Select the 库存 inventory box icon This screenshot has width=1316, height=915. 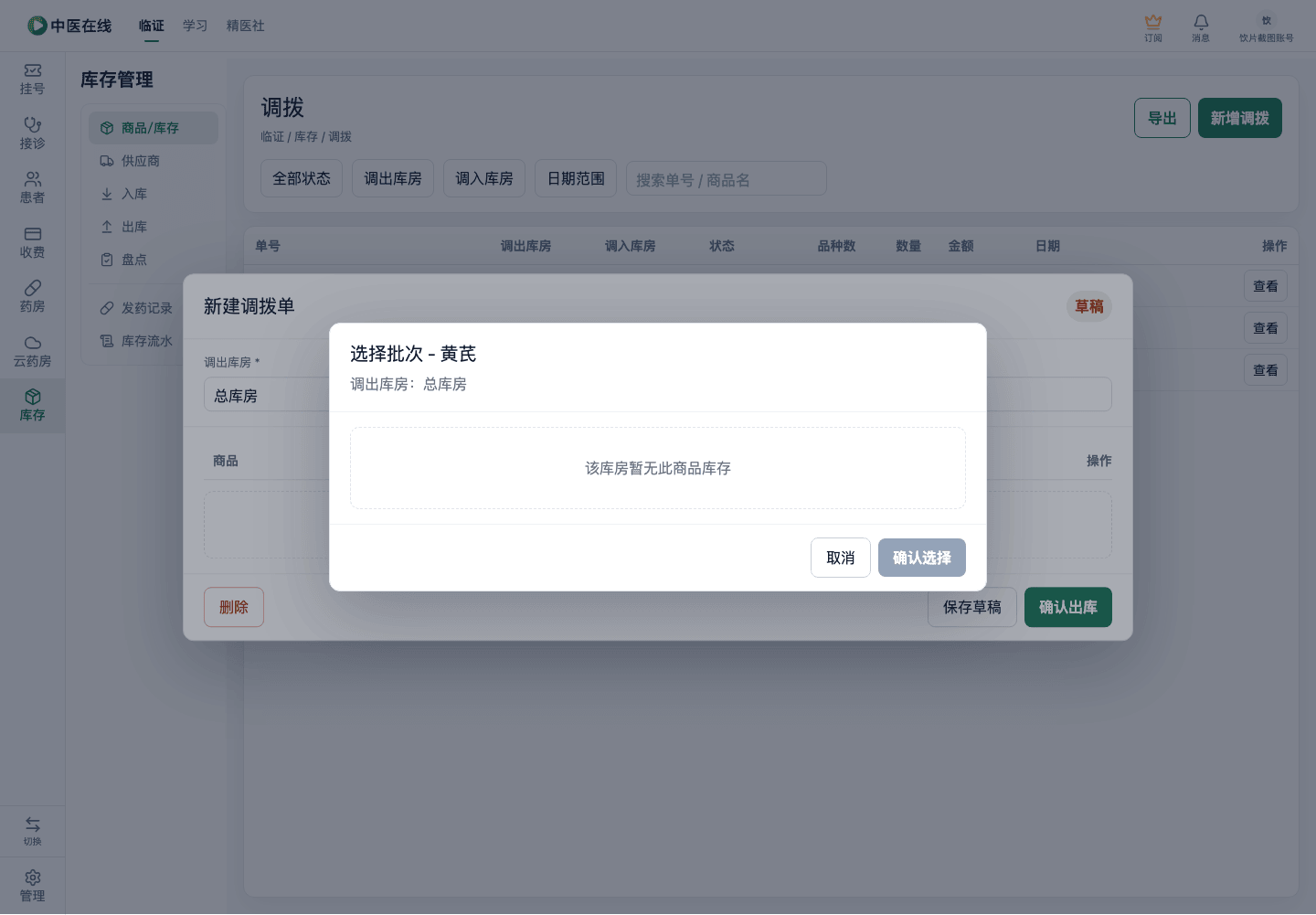[33, 397]
